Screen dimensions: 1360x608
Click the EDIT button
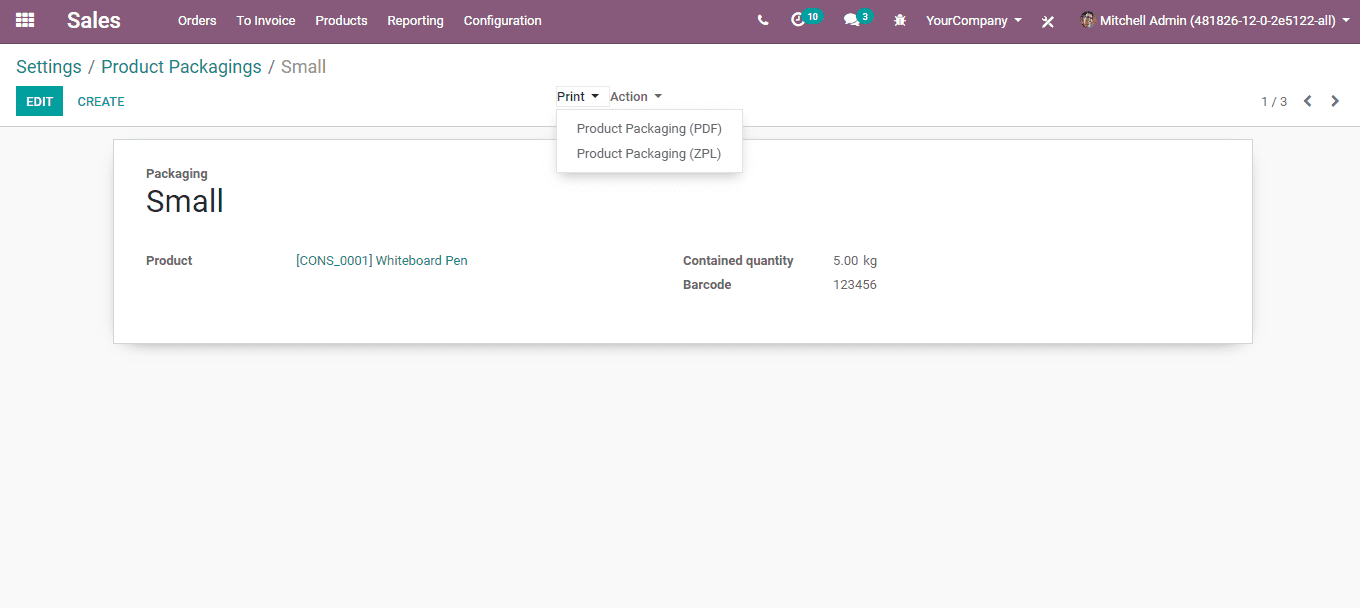pos(39,101)
